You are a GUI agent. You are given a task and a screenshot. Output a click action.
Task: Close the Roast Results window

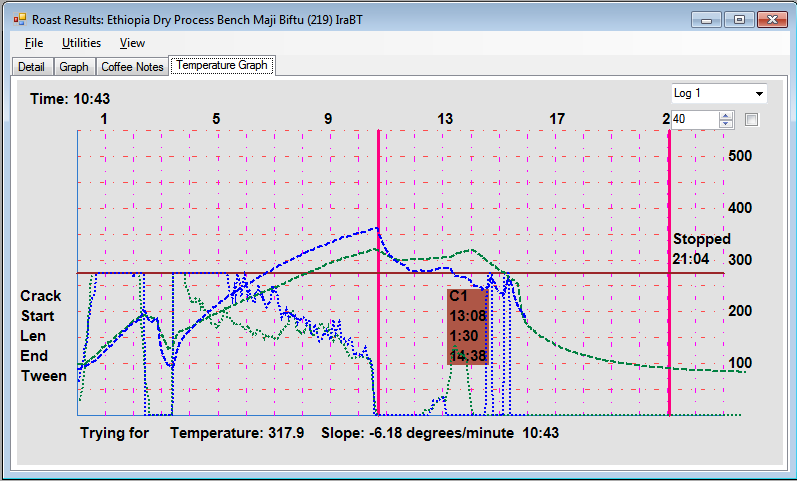(x=771, y=19)
